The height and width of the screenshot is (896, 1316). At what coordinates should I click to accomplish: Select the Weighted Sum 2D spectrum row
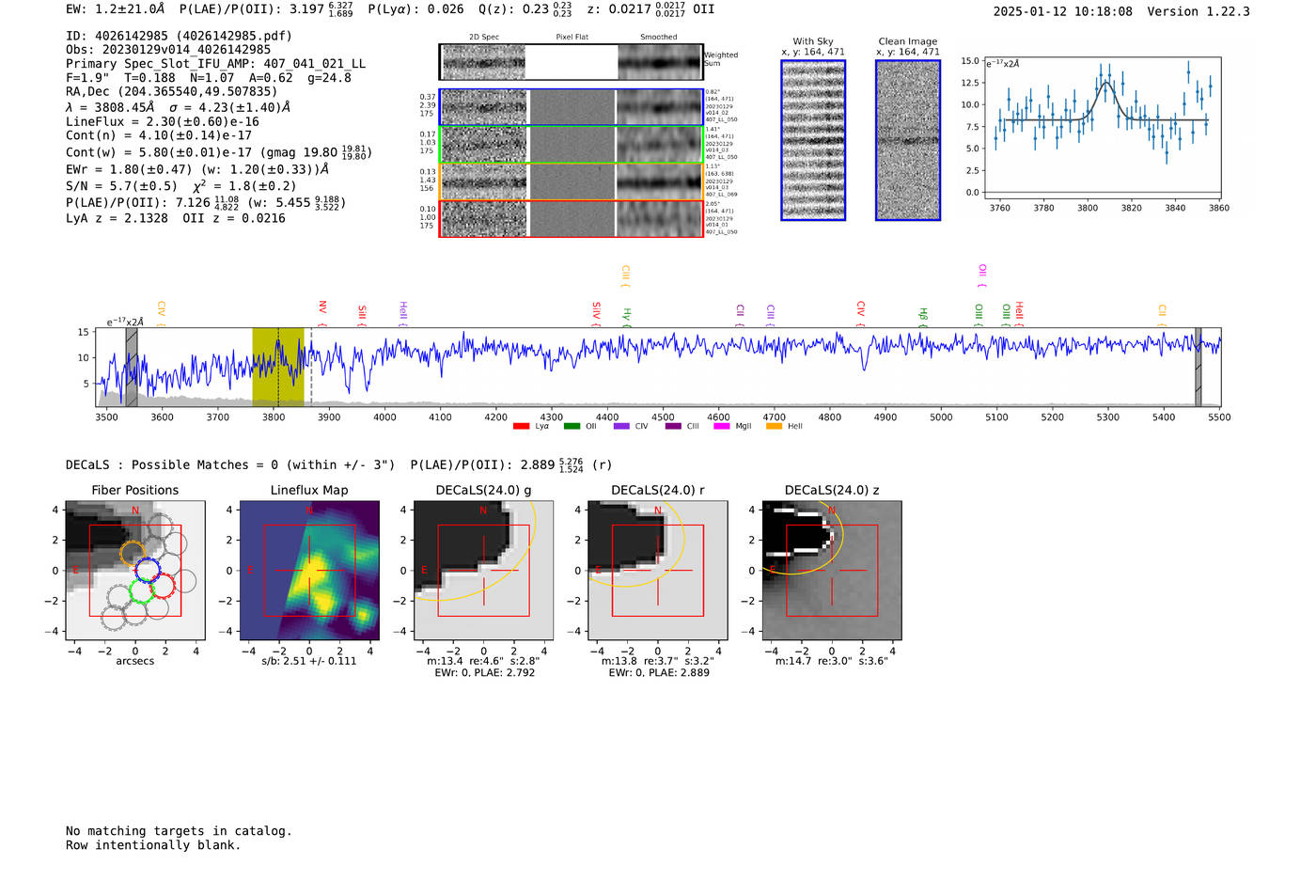pyautogui.click(x=571, y=62)
